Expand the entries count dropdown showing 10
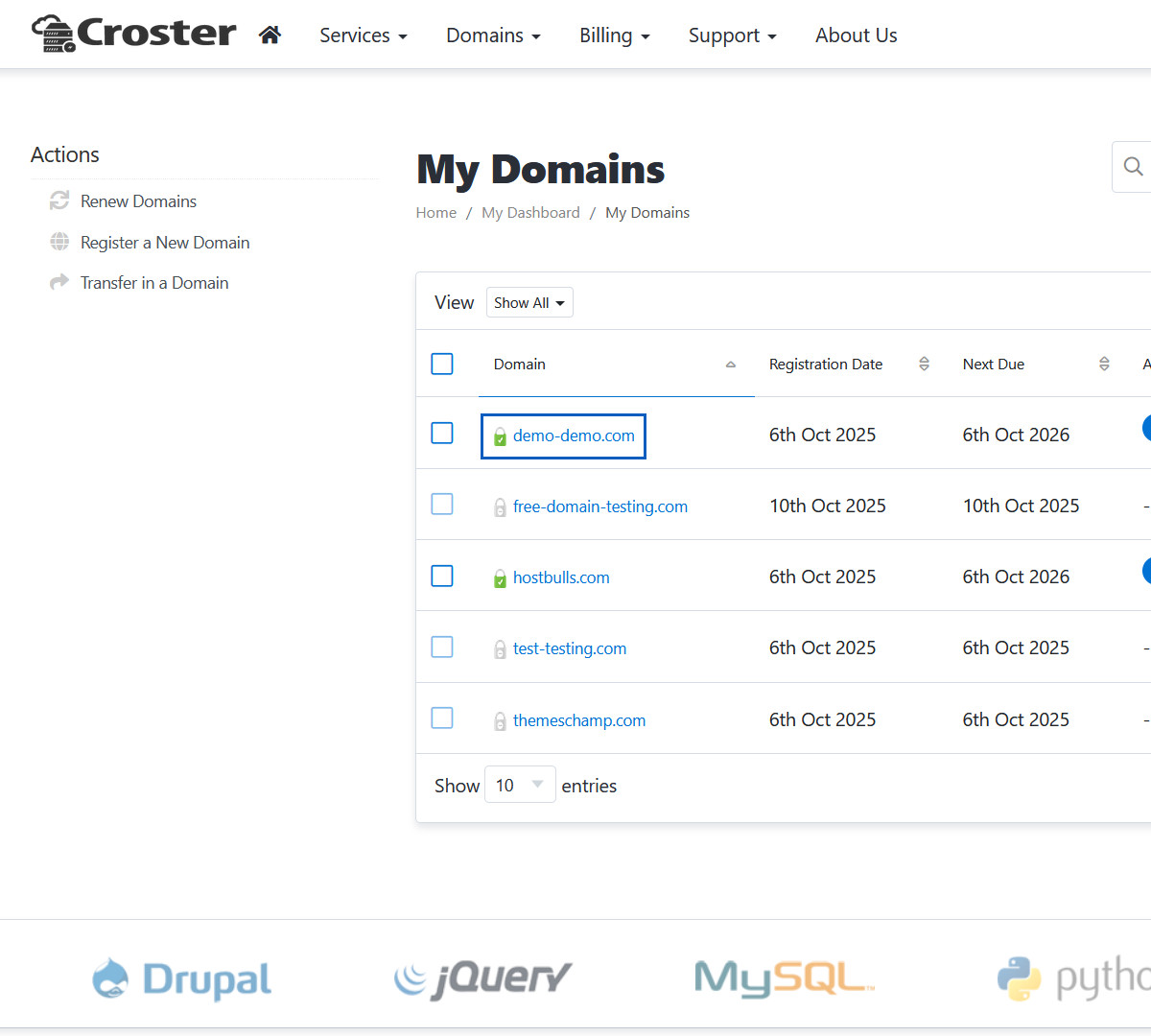This screenshot has height=1036, width=1151. click(x=520, y=785)
